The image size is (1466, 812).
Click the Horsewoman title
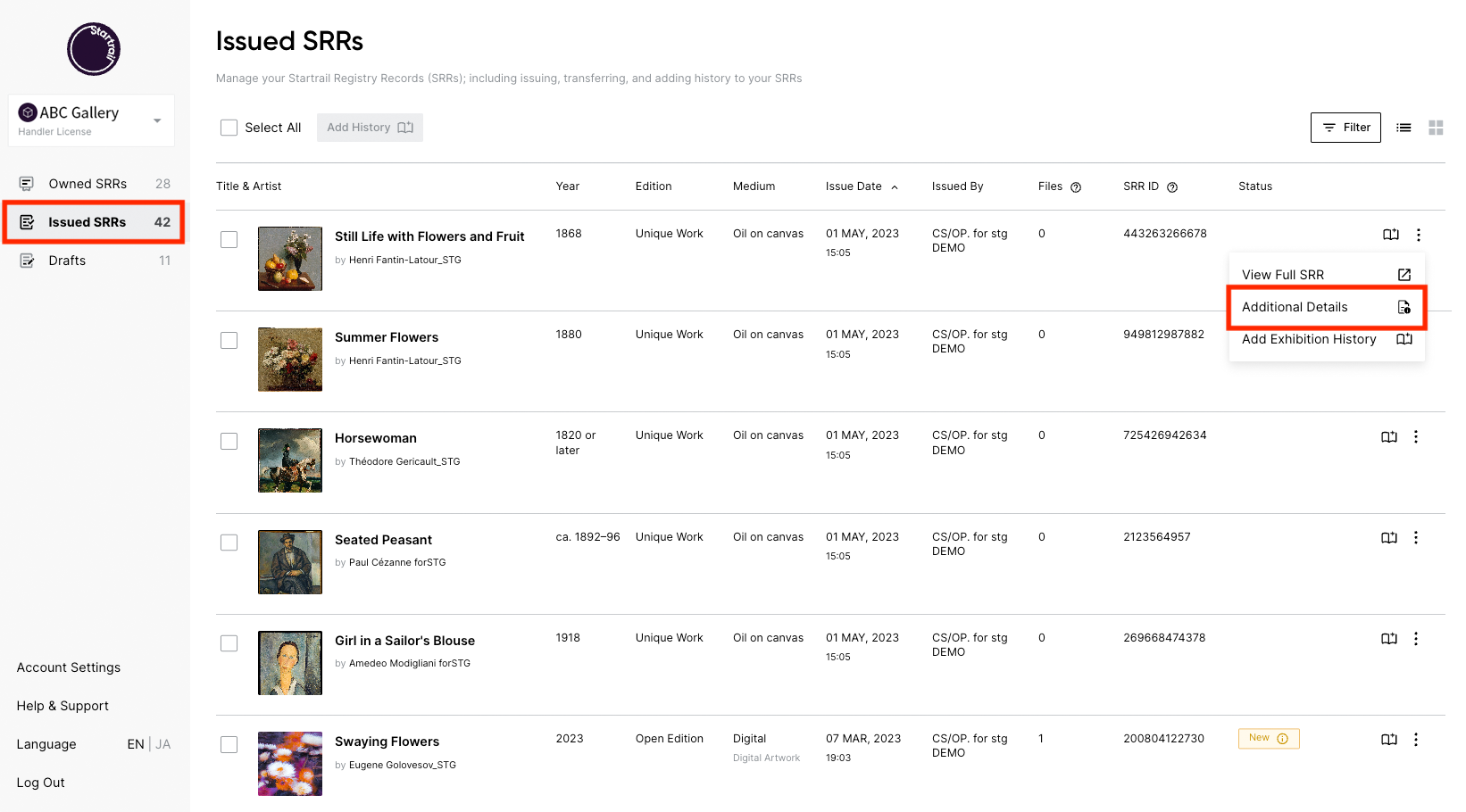[x=376, y=438]
